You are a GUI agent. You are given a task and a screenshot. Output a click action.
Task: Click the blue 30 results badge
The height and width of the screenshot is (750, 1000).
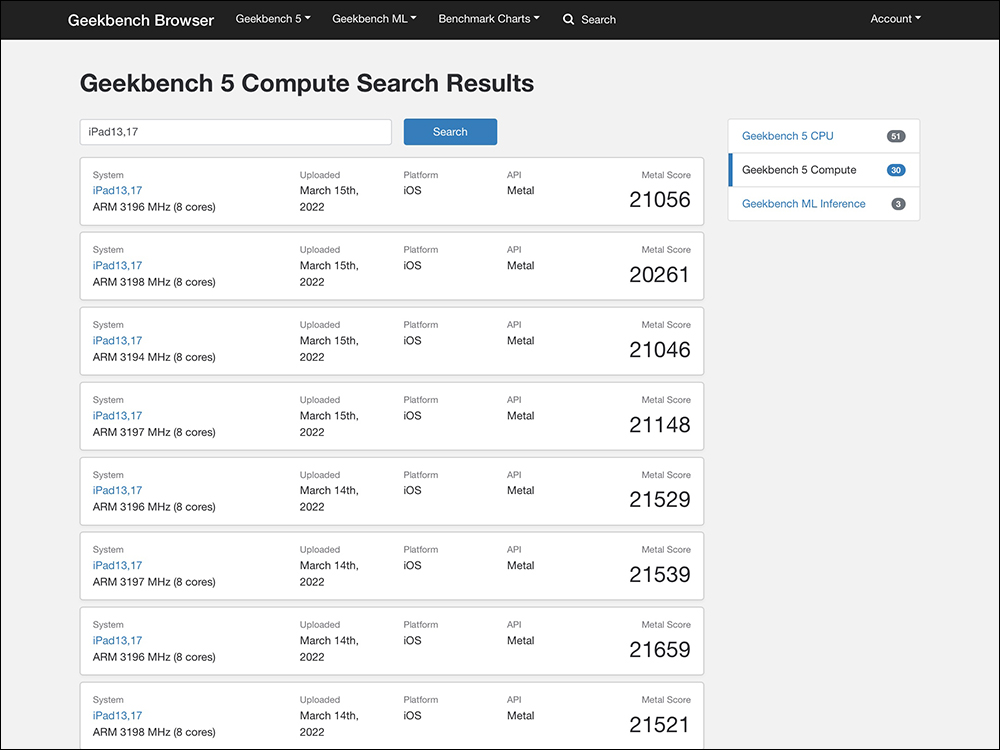tap(896, 170)
